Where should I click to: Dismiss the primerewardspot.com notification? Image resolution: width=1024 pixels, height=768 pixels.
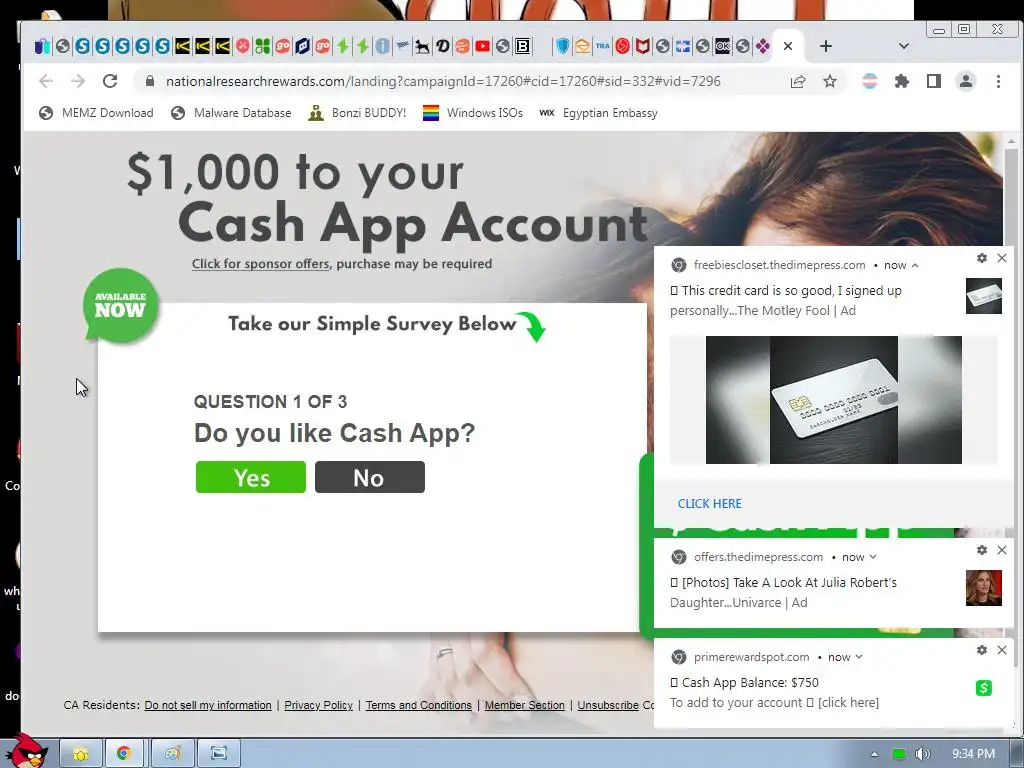1002,650
